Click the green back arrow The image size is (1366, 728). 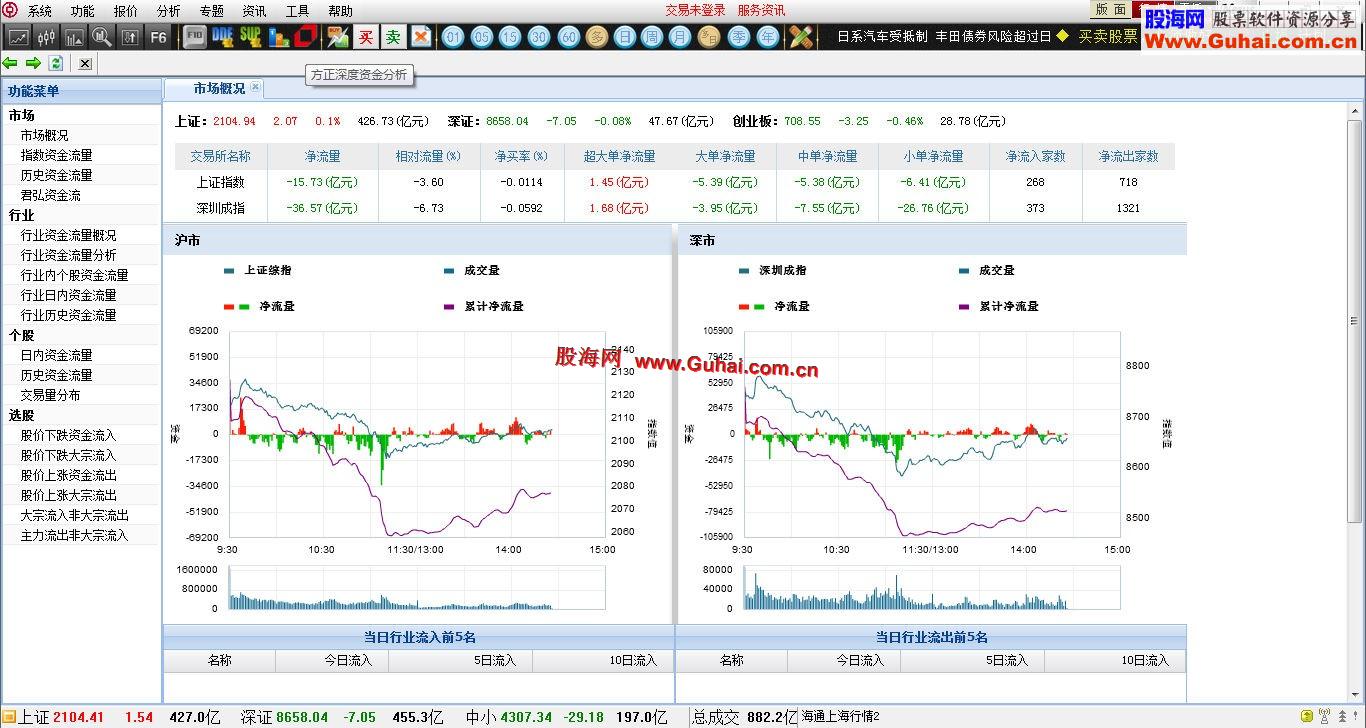click(x=10, y=63)
